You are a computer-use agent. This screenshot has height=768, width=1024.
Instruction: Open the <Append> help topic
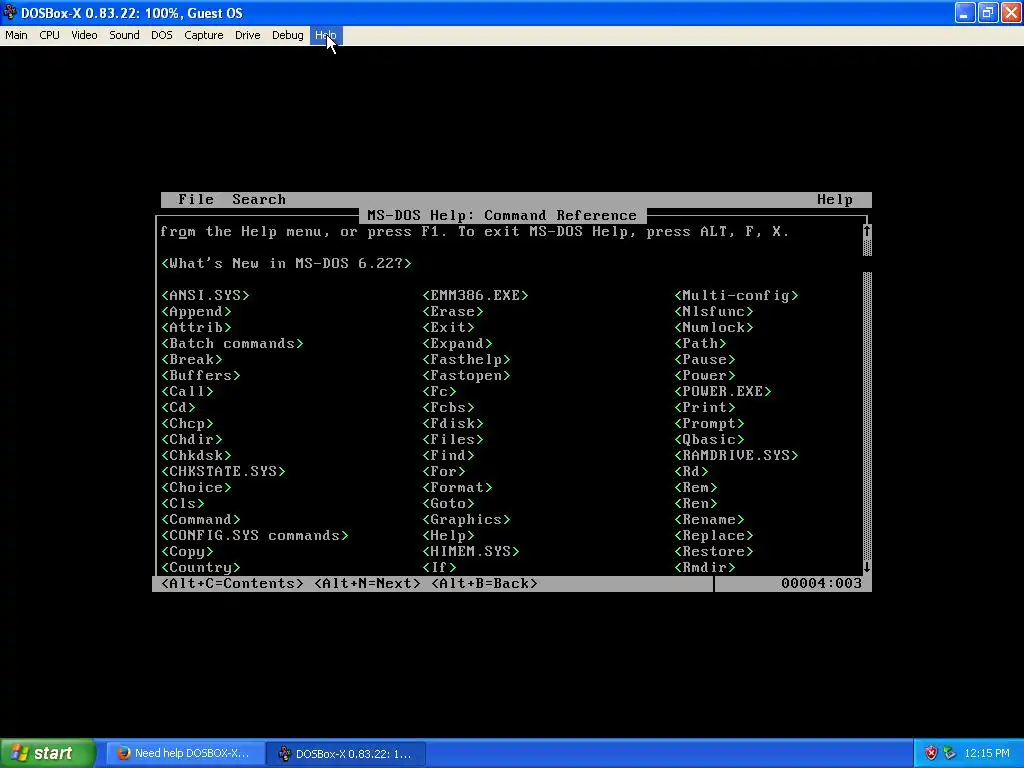point(196,312)
